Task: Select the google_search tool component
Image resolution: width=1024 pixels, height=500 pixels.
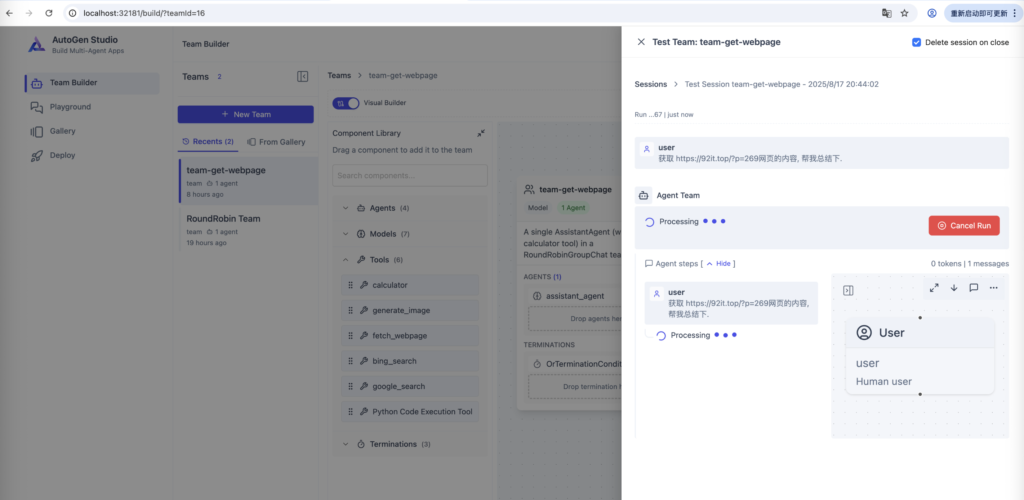Action: pyautogui.click(x=410, y=386)
